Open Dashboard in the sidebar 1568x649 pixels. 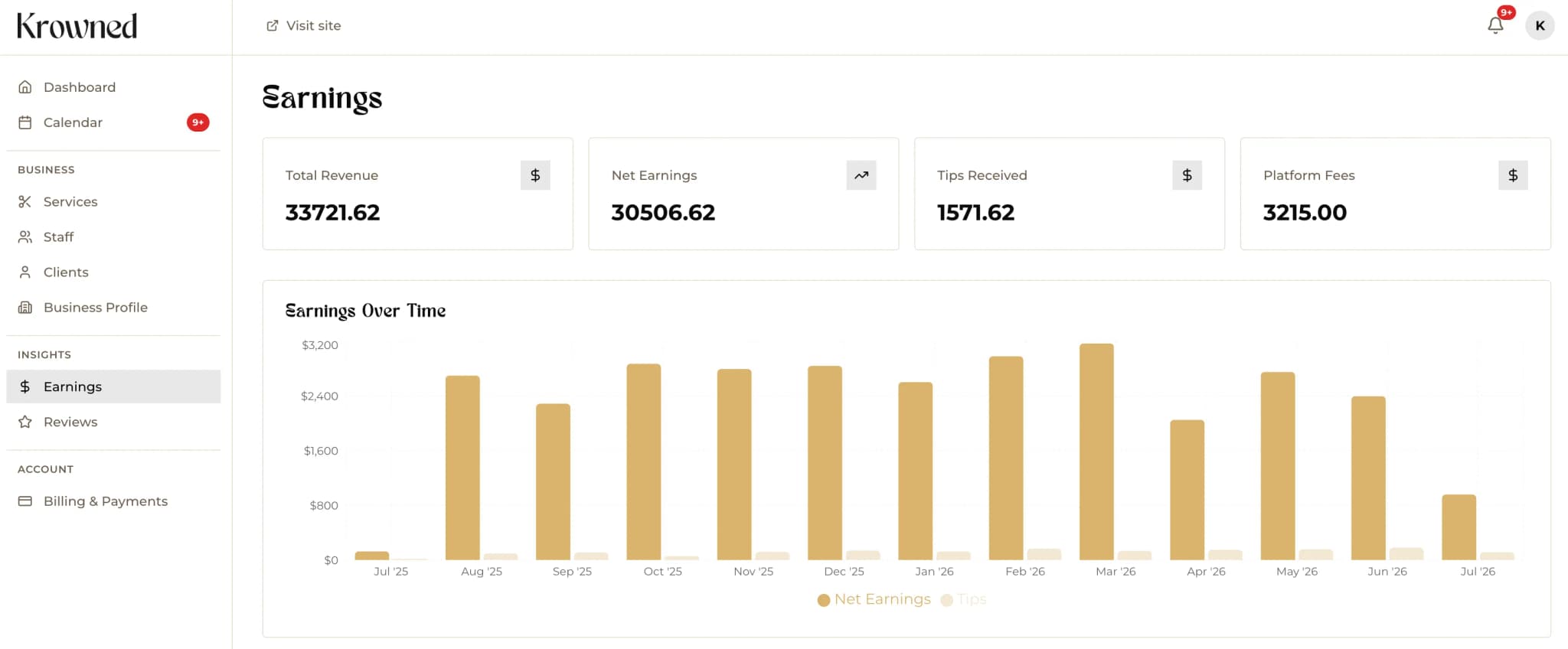coord(113,87)
